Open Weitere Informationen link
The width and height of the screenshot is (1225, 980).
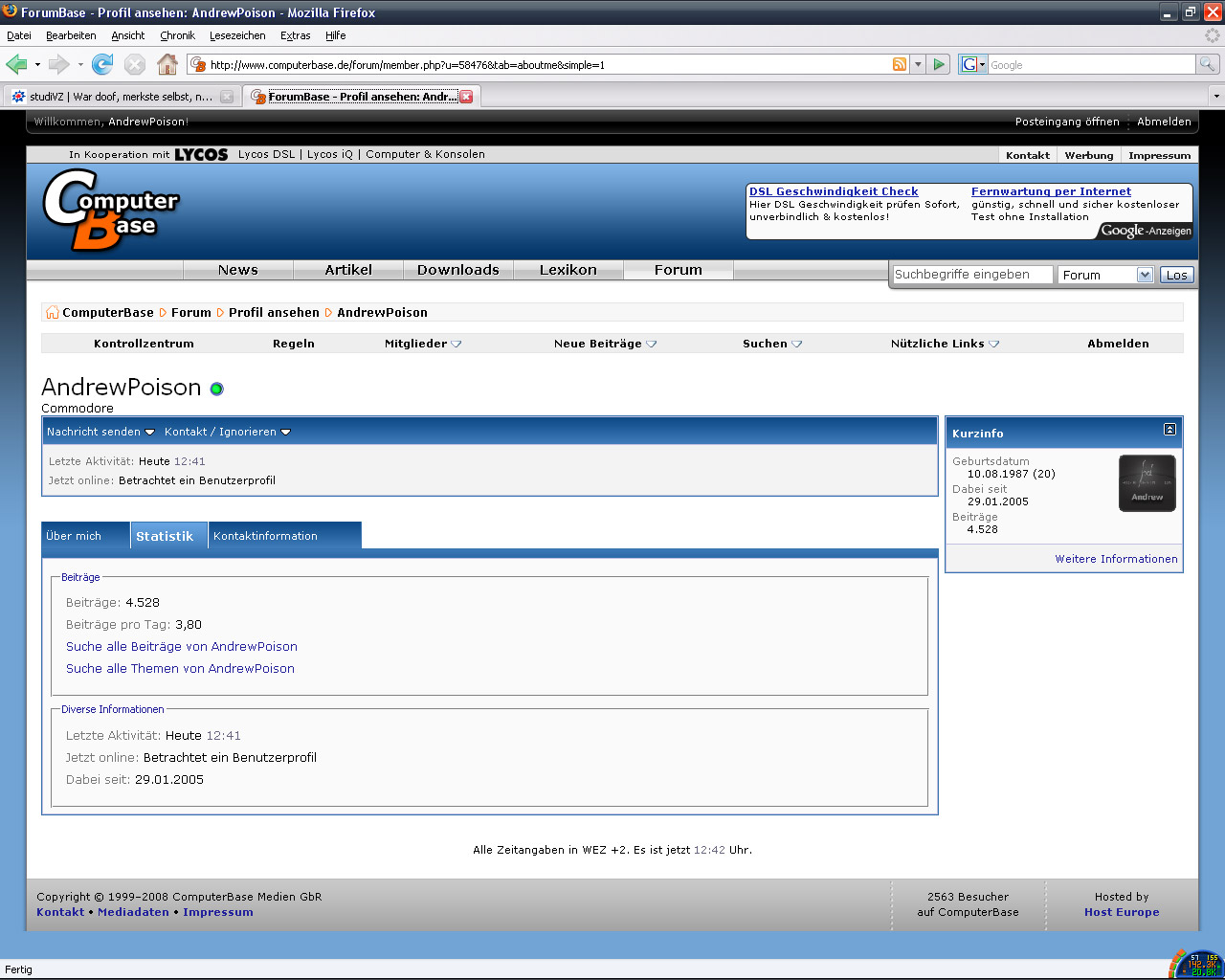pyautogui.click(x=1116, y=559)
